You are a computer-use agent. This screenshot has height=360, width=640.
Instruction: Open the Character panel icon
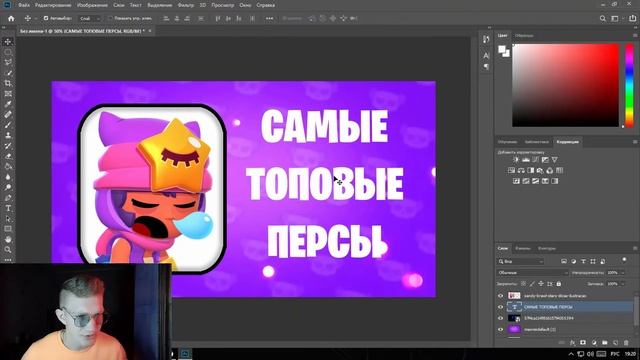(486, 55)
